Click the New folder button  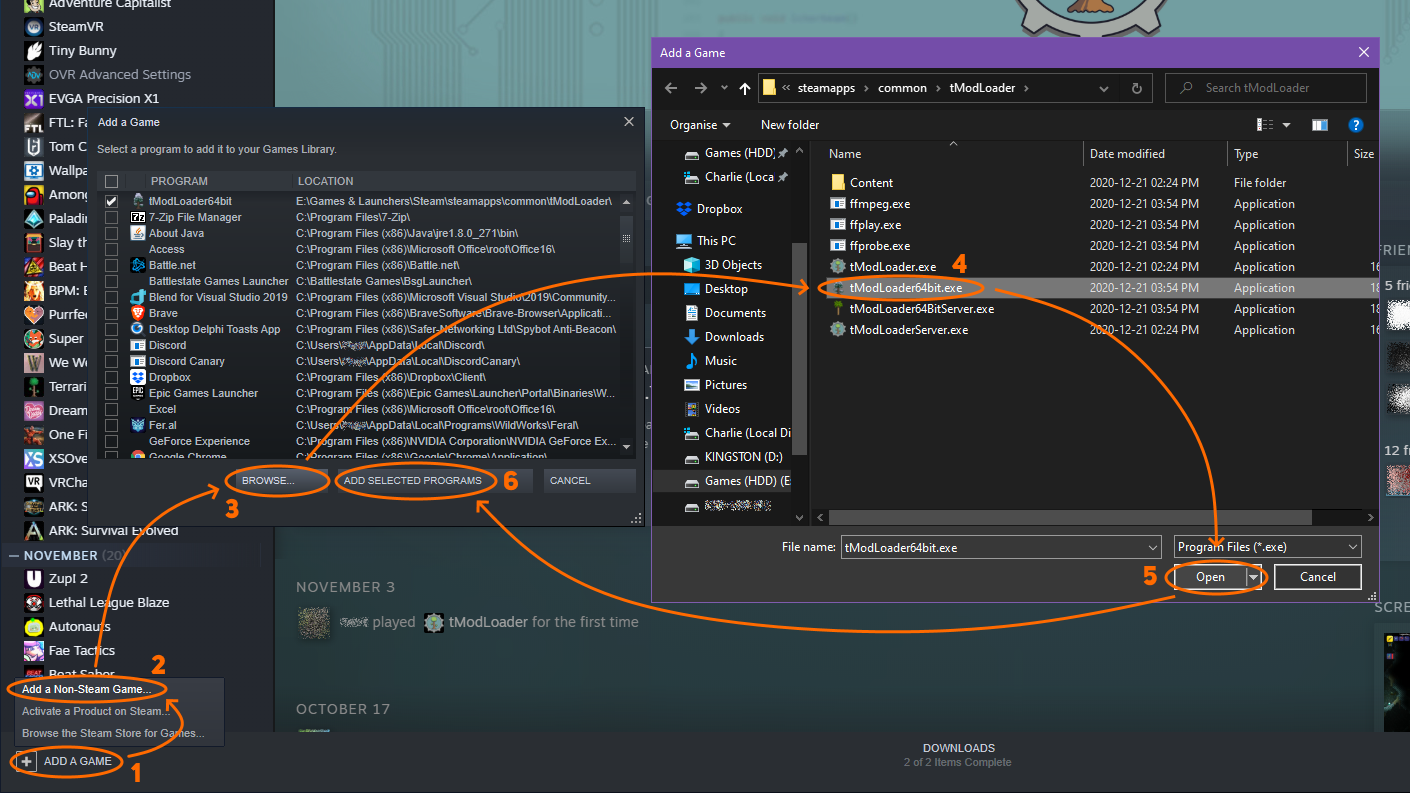pos(790,125)
